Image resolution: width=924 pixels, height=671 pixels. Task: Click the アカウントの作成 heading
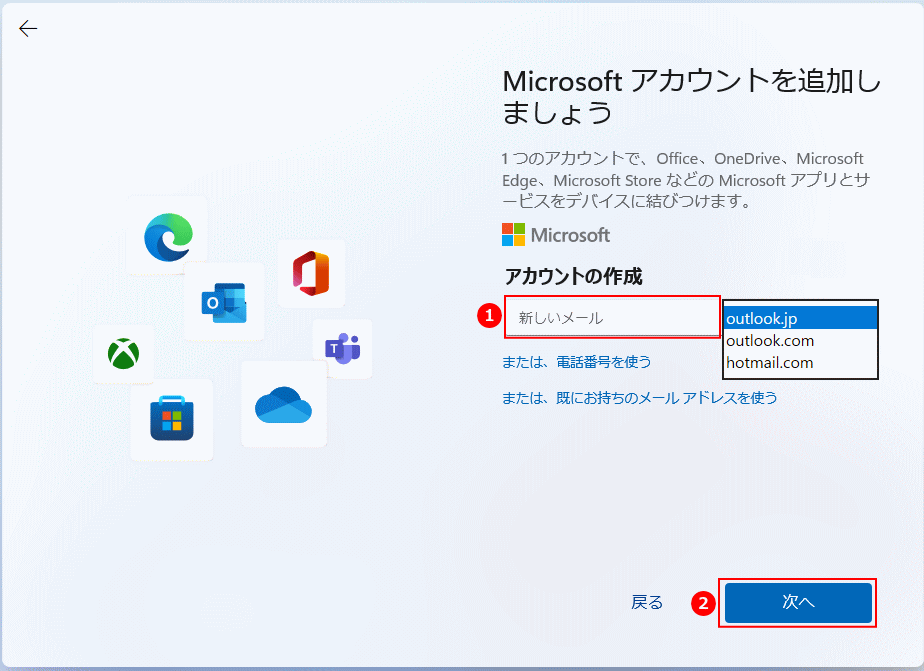tap(572, 277)
